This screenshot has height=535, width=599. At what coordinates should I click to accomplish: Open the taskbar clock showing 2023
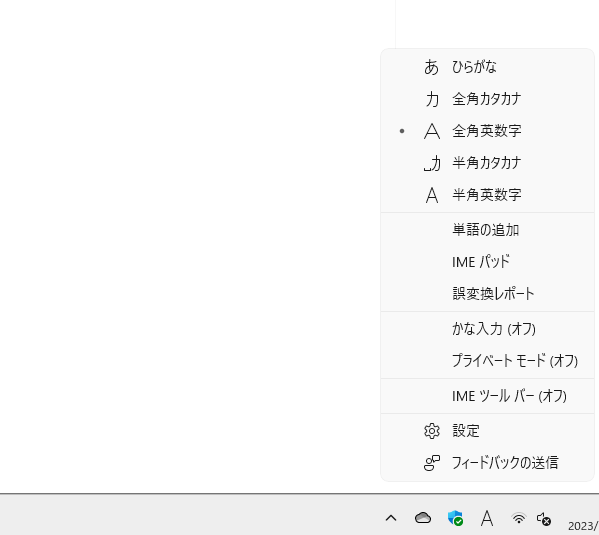pos(583,525)
